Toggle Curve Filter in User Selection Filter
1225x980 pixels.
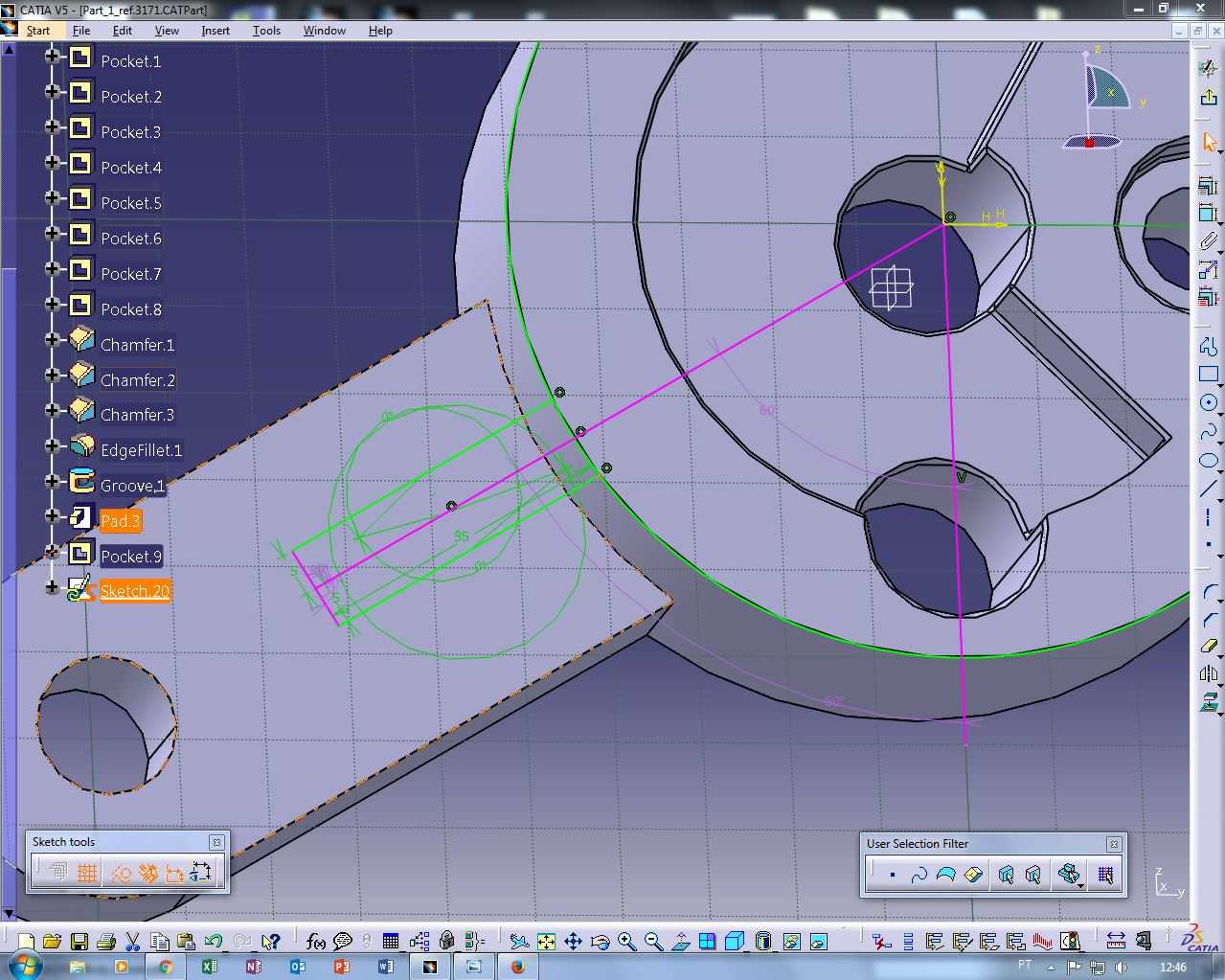point(919,875)
